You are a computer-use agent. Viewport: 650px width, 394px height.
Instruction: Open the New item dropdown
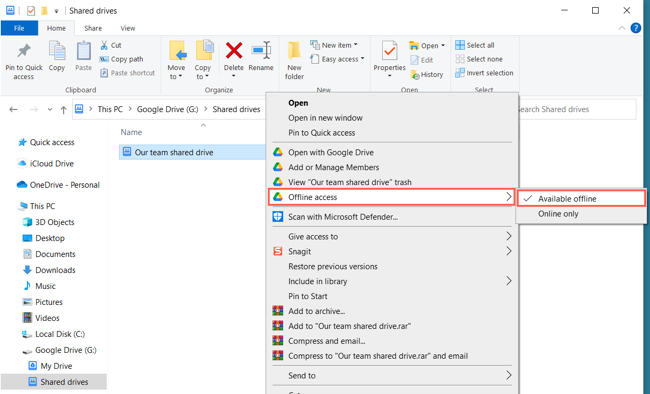click(334, 45)
